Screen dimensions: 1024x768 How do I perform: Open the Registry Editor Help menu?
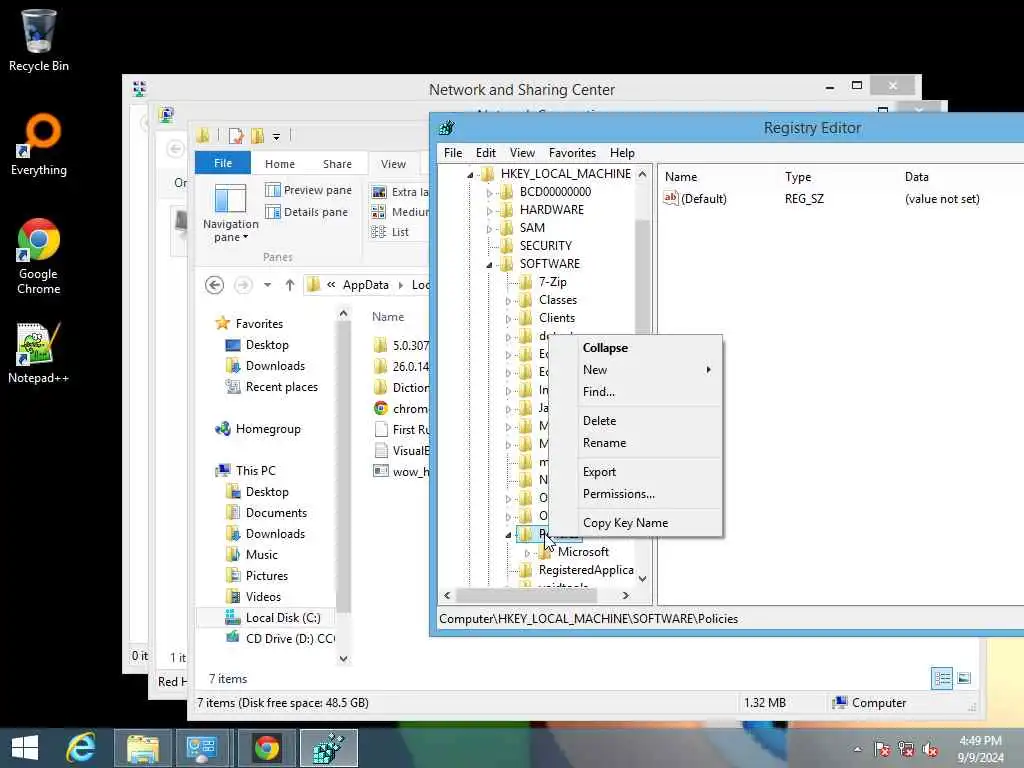click(x=622, y=153)
